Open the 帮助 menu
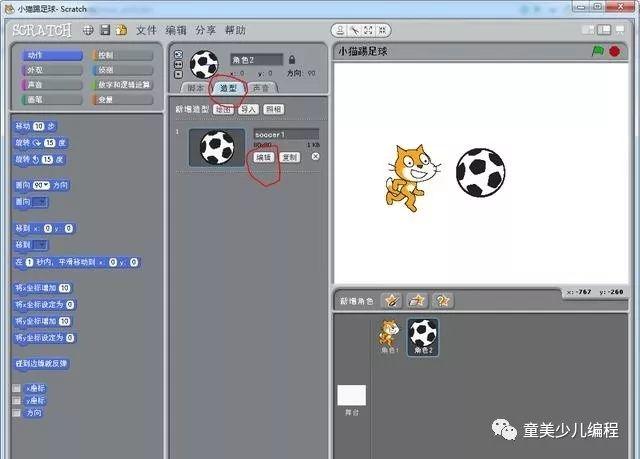Image resolution: width=640 pixels, height=459 pixels. point(235,30)
